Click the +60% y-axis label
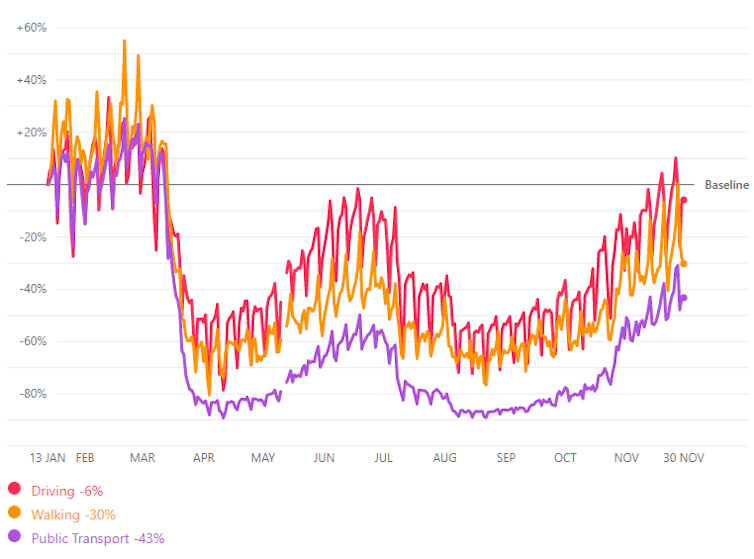 [31, 28]
